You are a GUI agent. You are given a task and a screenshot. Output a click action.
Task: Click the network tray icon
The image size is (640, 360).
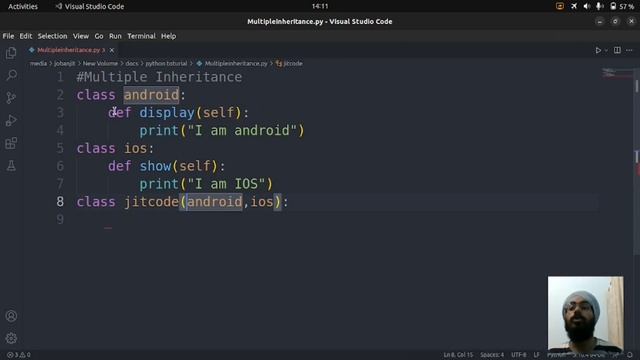coord(574,6)
